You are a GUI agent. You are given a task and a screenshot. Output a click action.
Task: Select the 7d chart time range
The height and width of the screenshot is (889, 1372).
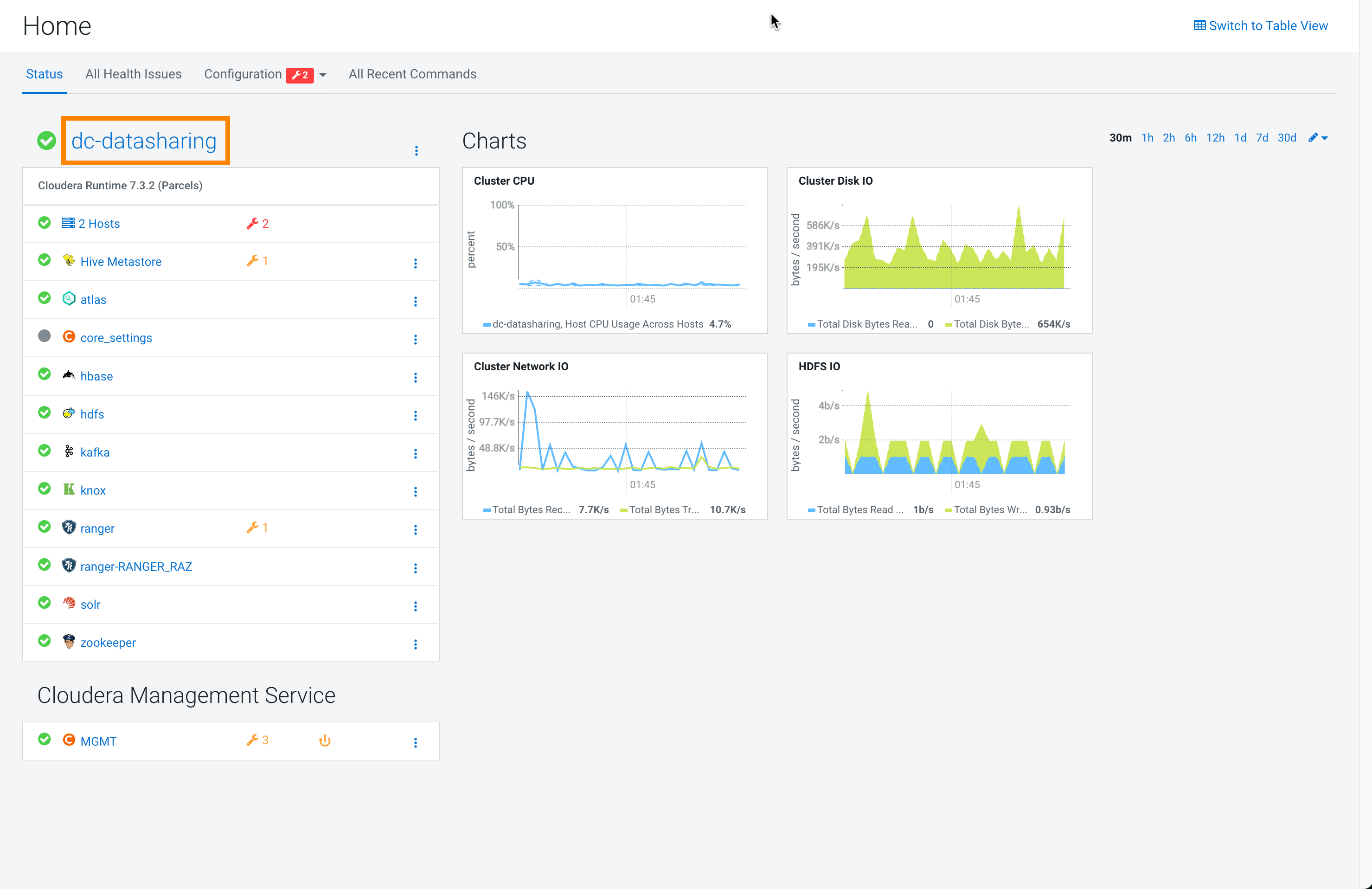1262,138
